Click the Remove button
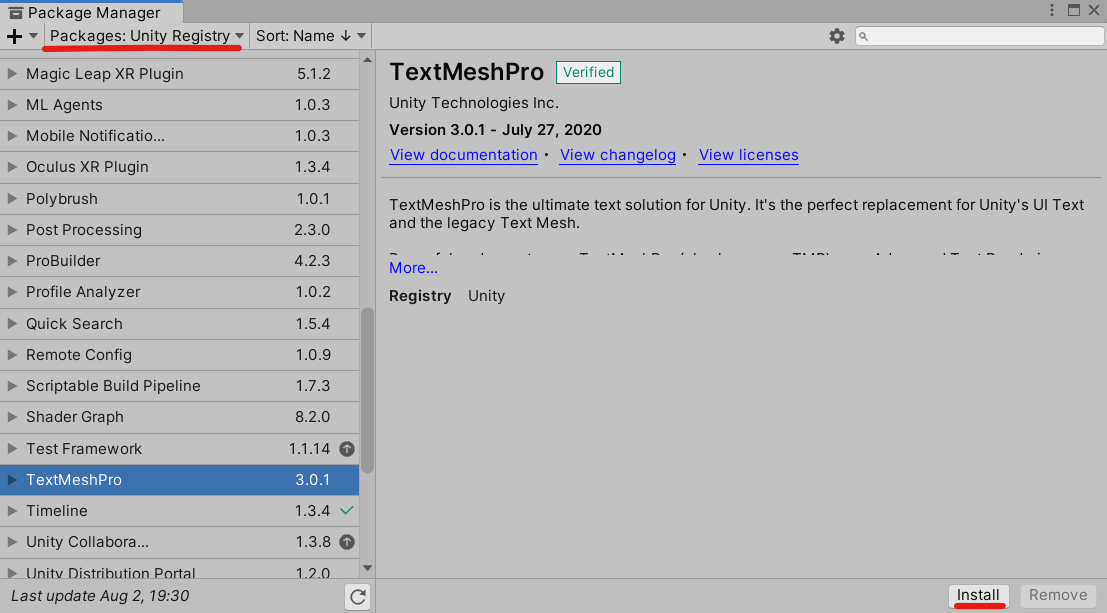This screenshot has width=1107, height=613. [x=1058, y=594]
